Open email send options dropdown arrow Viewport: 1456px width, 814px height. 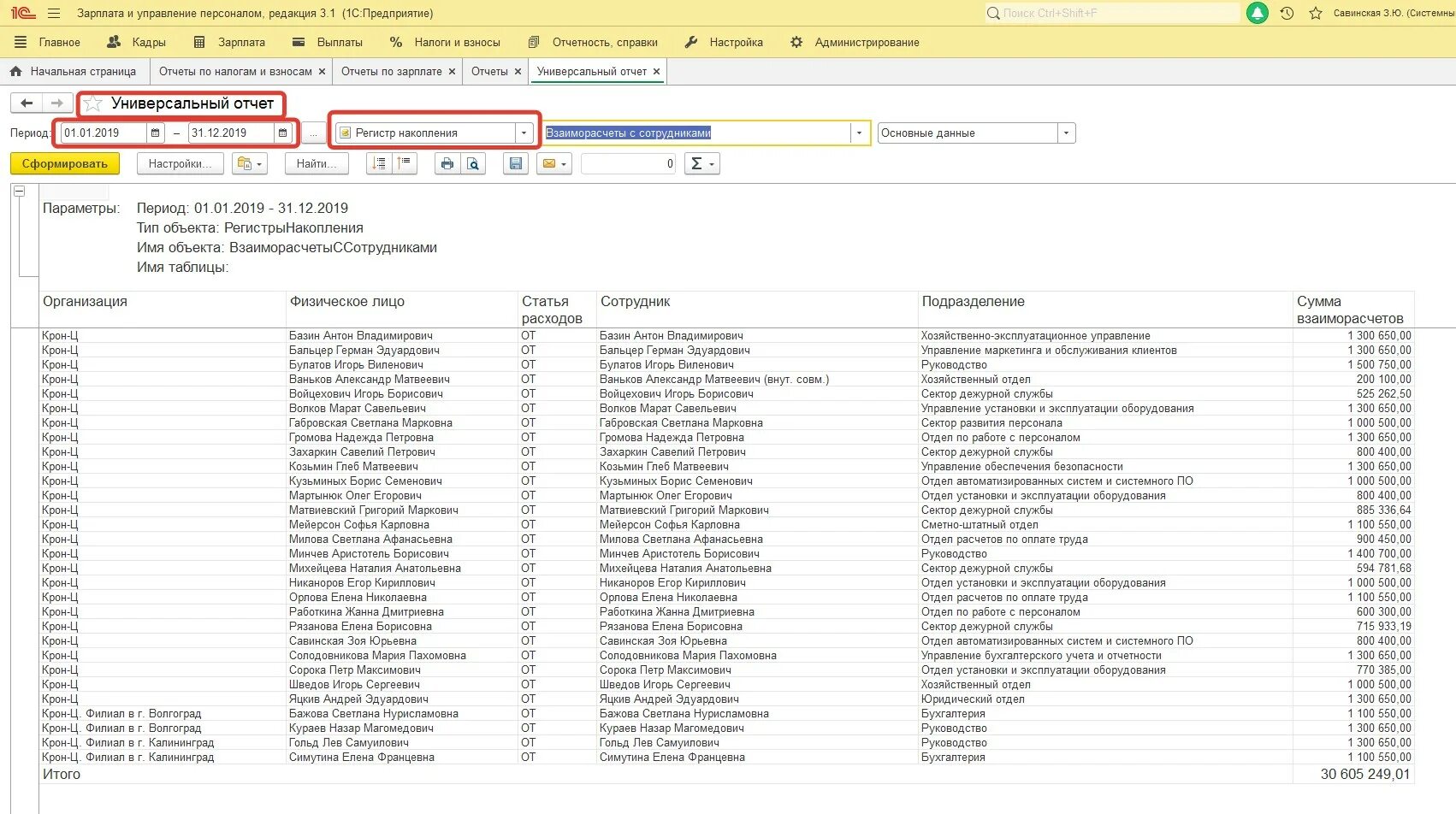(x=565, y=163)
